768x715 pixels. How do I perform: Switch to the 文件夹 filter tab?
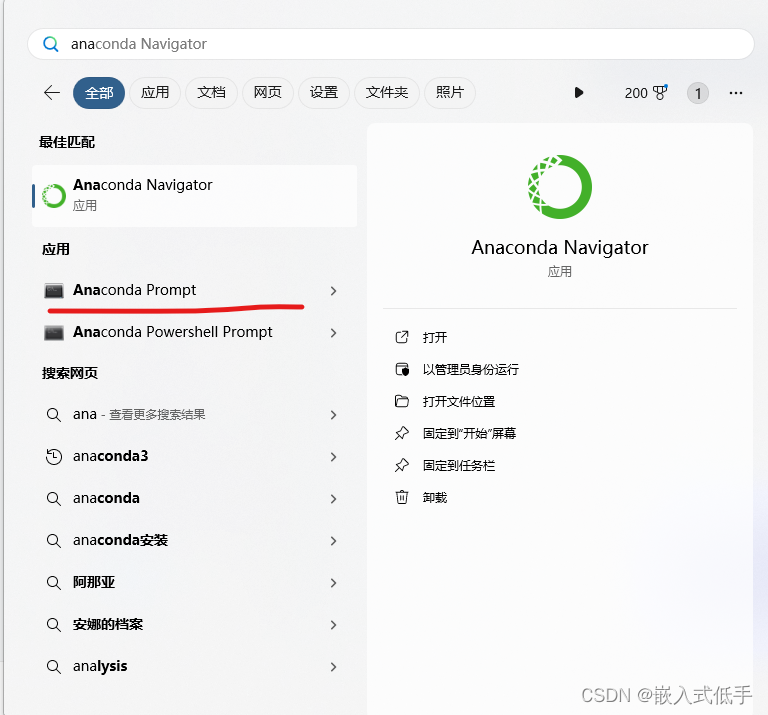[x=386, y=93]
